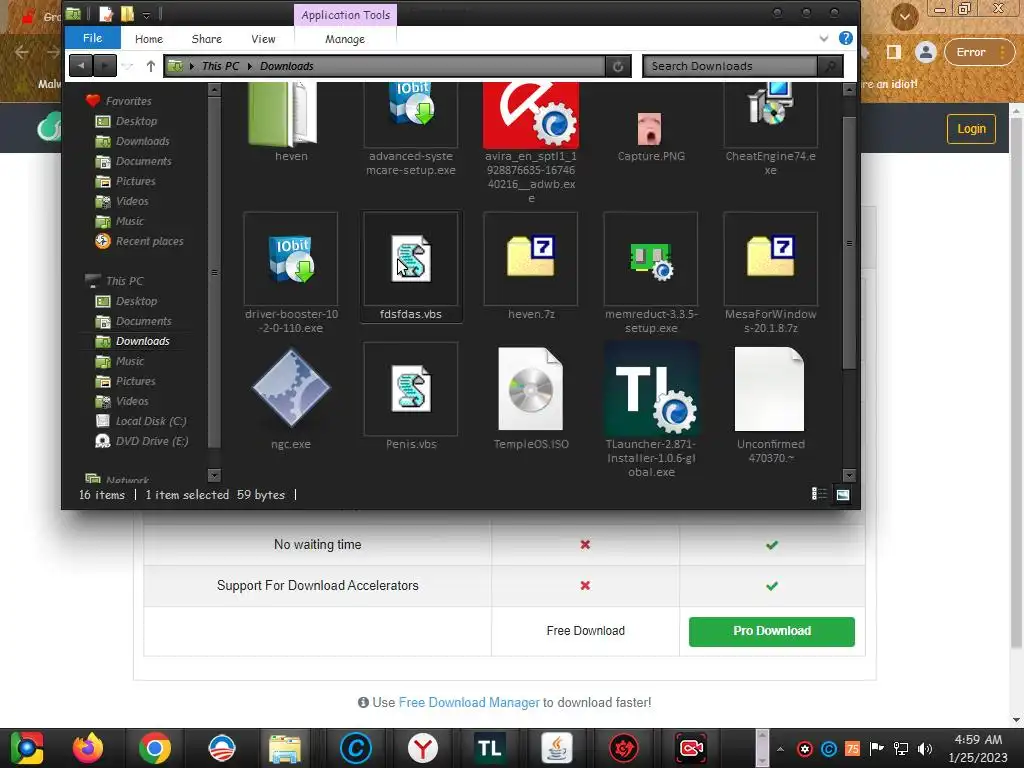Screen dimensions: 1024x768
Task: Click Downloads in the address path
Action: tap(287, 66)
